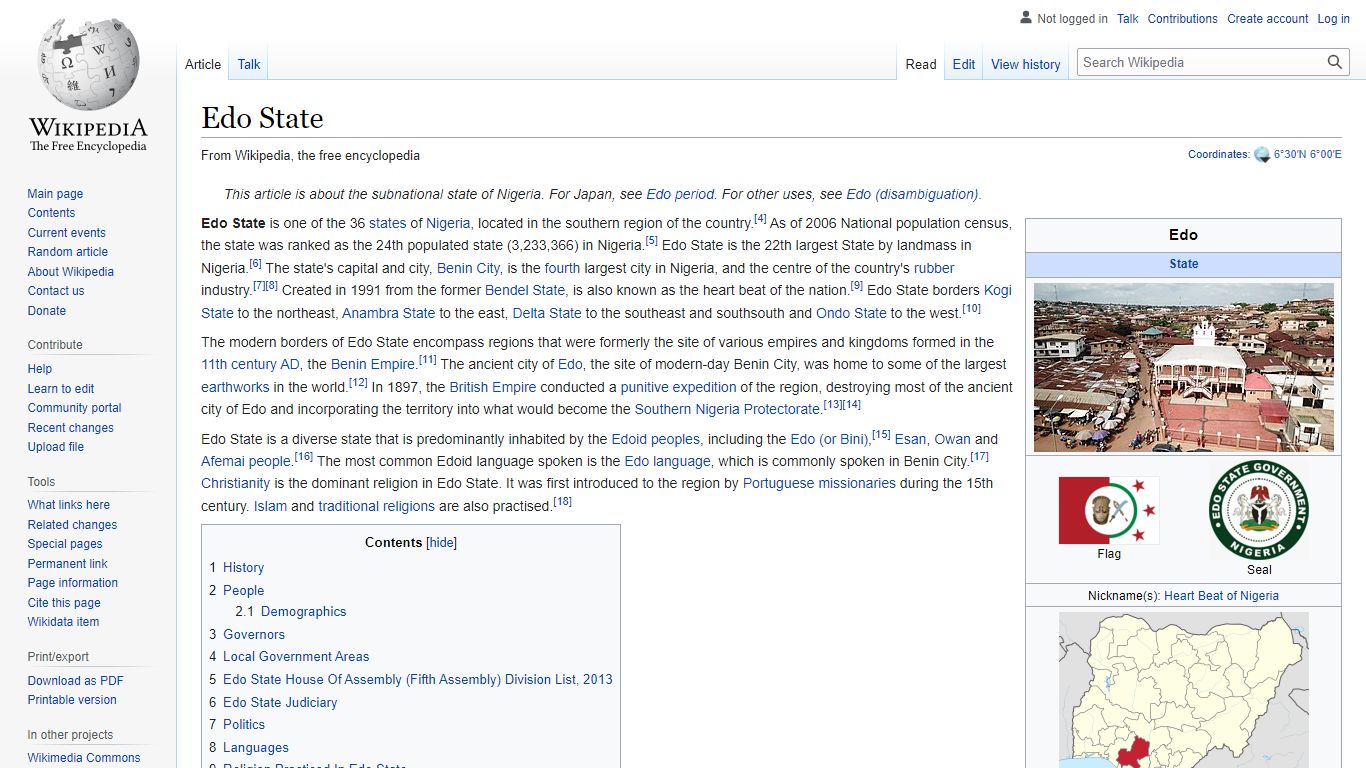Jump to People section in Contents

pos(243,590)
